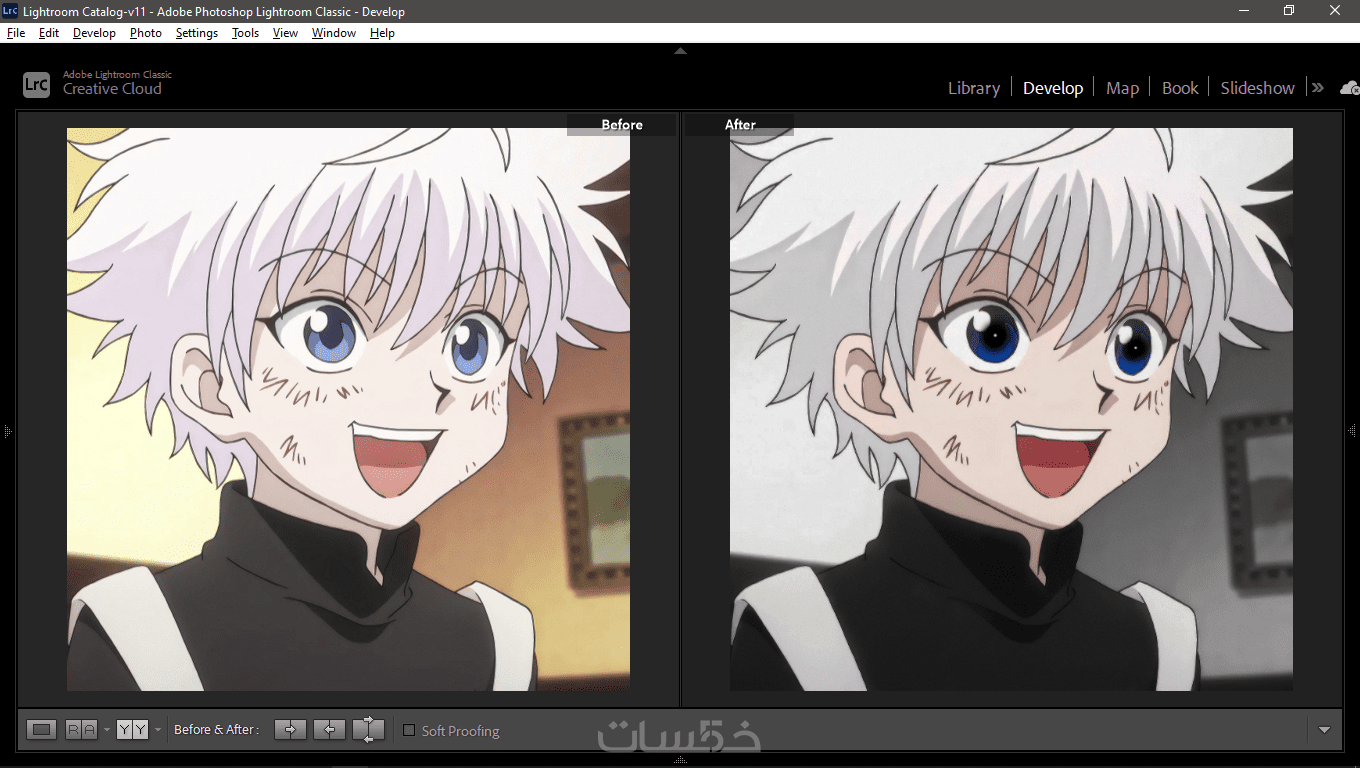1360x768 pixels.
Task: Click the After image preview
Action: pyautogui.click(x=1011, y=409)
